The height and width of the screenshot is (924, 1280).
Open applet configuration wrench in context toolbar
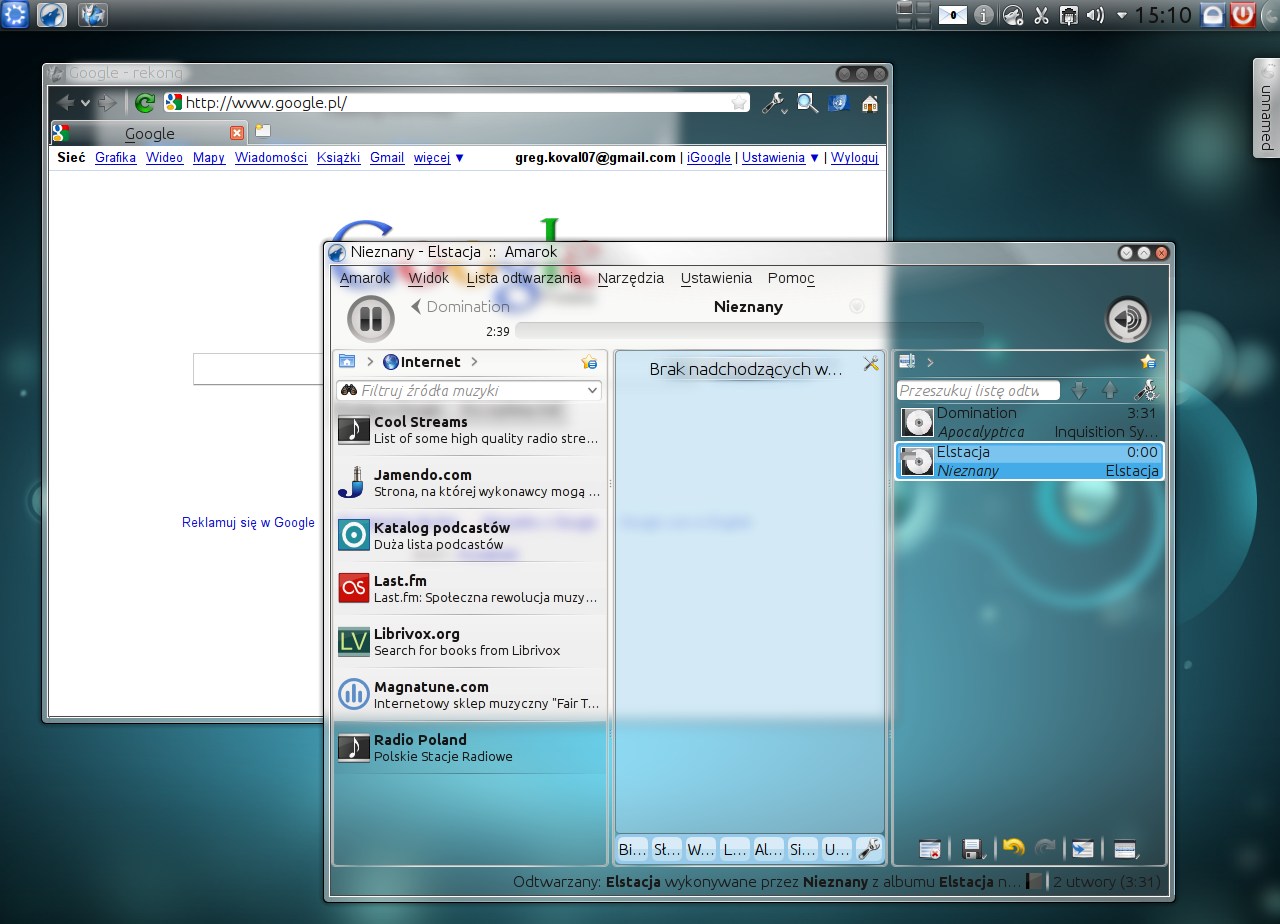tap(869, 850)
